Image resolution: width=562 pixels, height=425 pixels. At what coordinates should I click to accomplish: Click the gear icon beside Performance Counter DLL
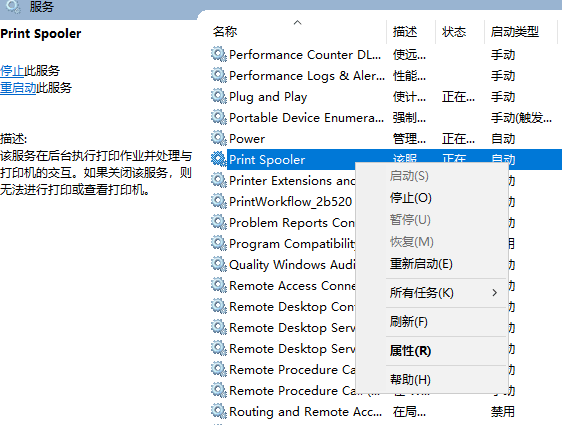tap(219, 54)
